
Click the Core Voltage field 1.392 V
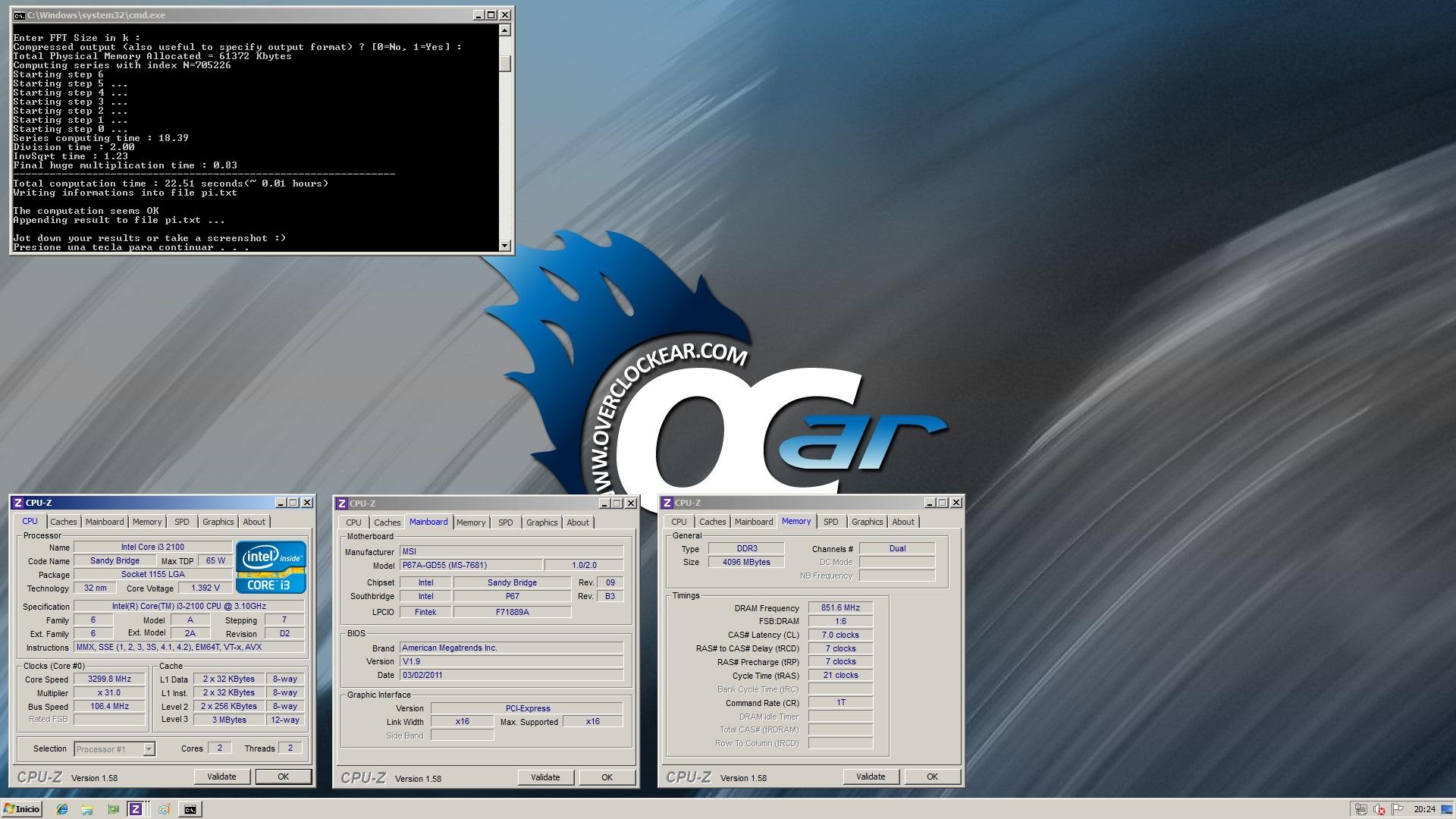coord(206,588)
